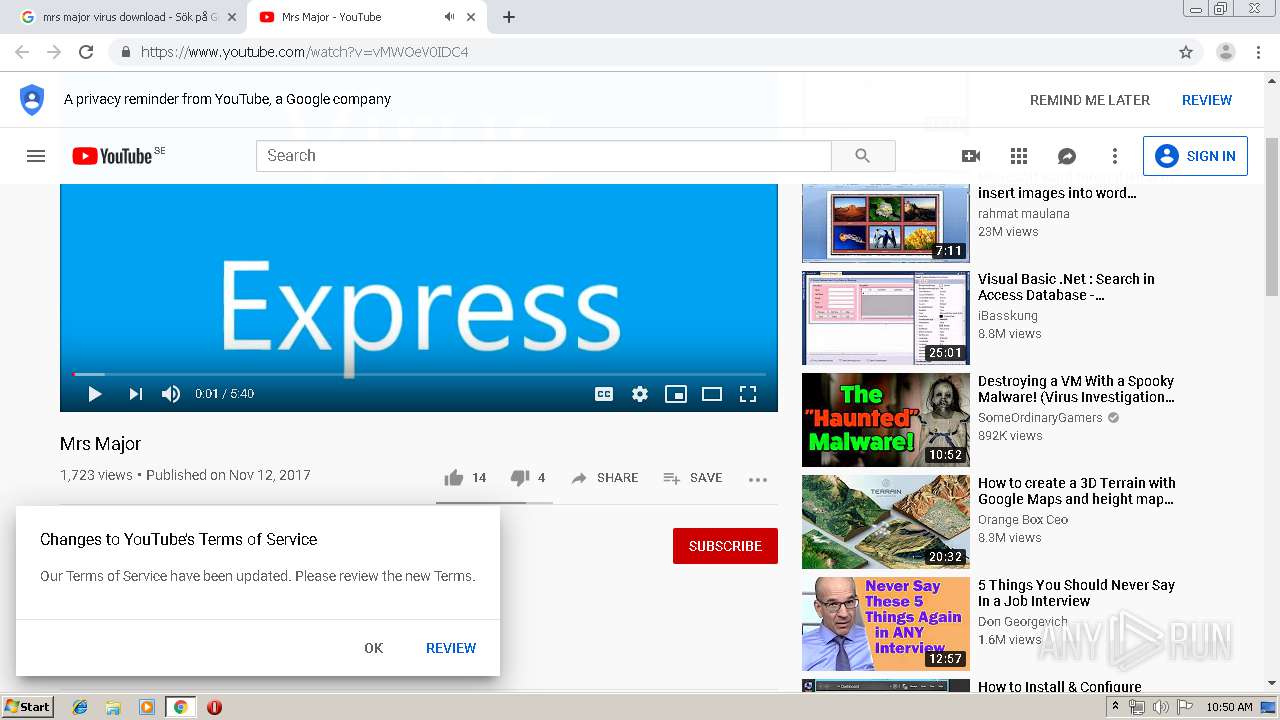The image size is (1280, 720).
Task: Open the red stop-sign taskbar icon
Action: pyautogui.click(x=214, y=707)
